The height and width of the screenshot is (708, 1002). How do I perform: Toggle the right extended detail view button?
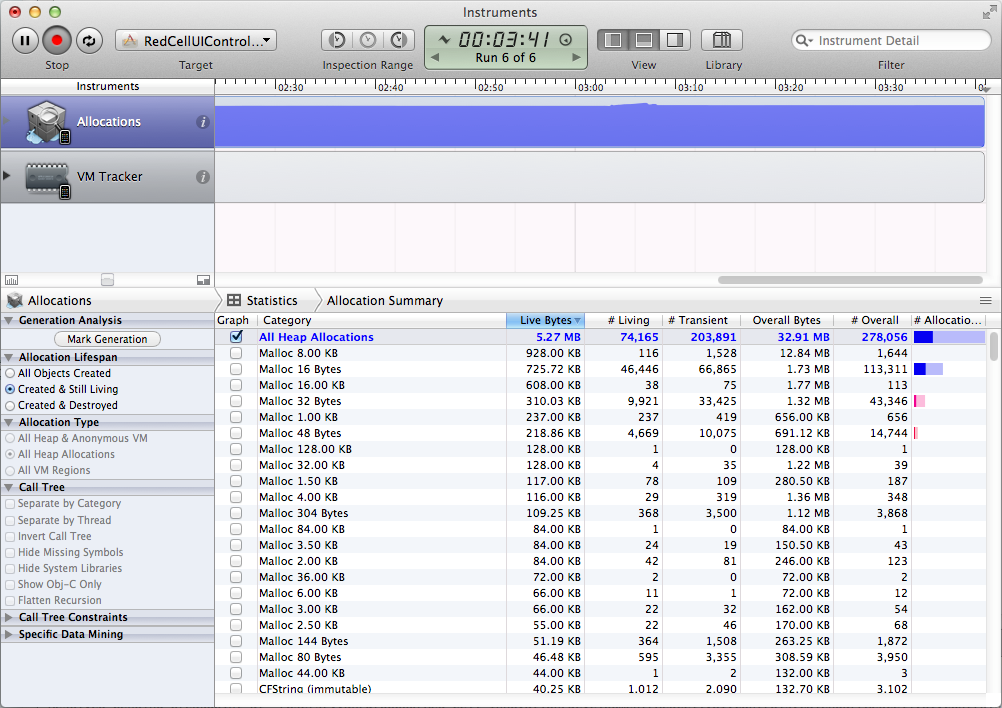pos(675,40)
